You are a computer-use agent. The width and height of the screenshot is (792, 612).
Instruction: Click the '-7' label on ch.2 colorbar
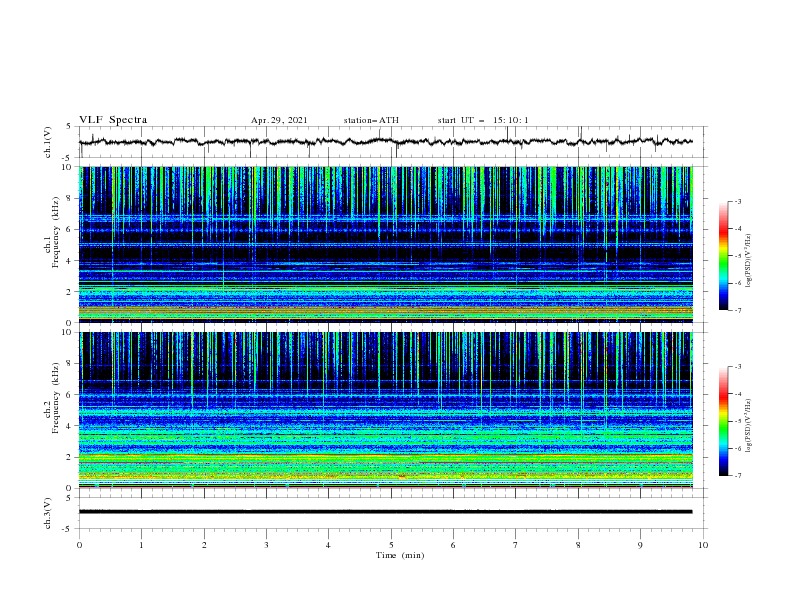point(738,476)
